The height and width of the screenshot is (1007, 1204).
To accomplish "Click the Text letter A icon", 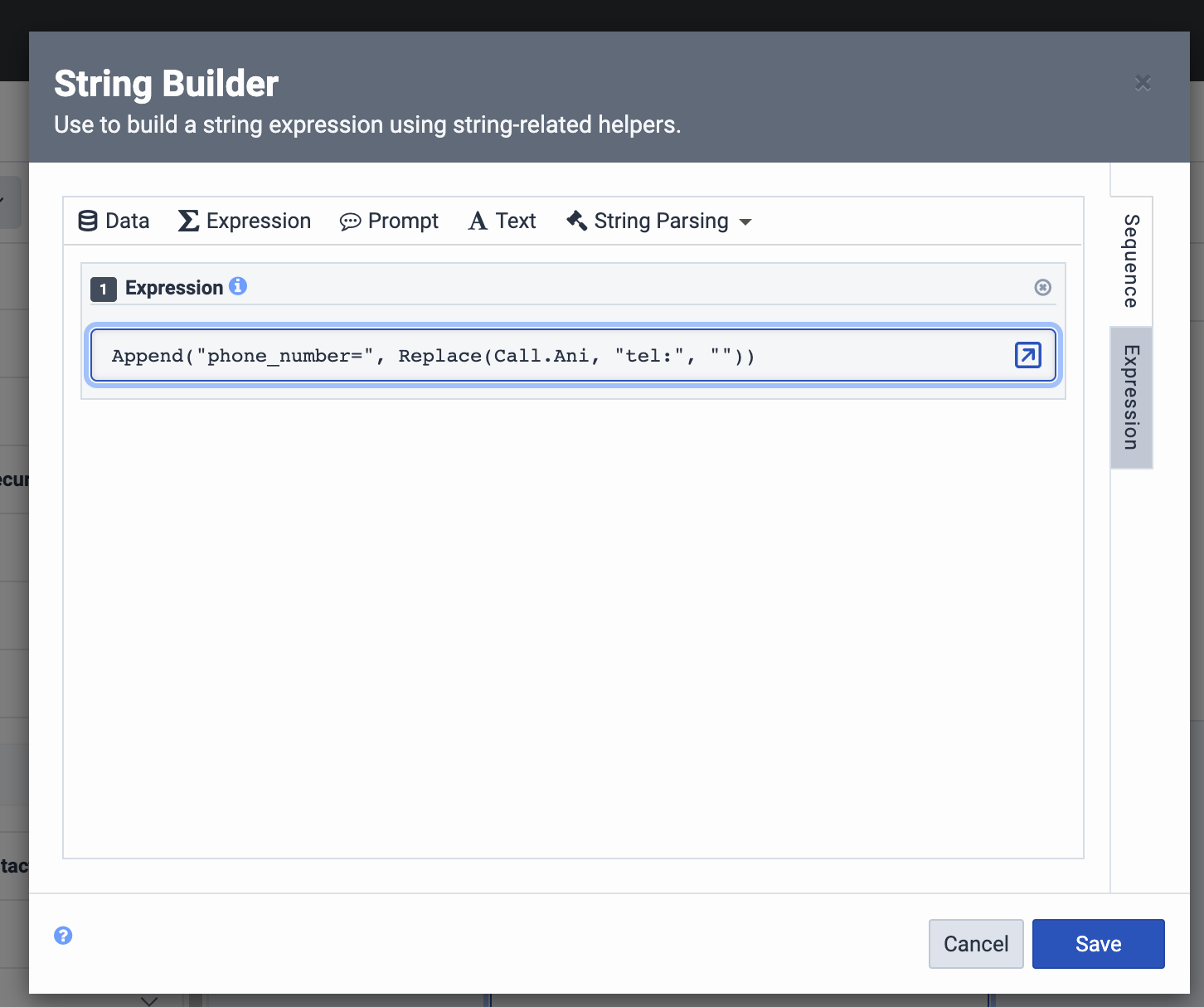I will coord(478,221).
